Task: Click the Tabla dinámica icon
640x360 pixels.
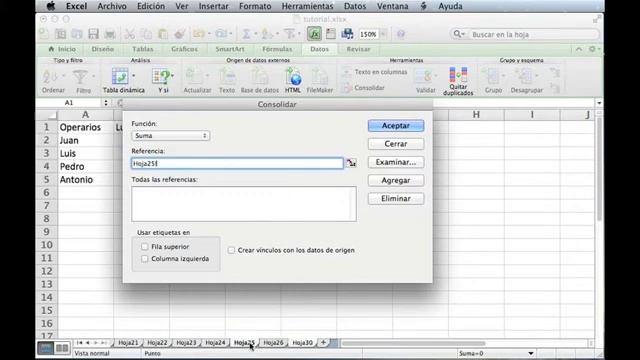Action: point(120,76)
